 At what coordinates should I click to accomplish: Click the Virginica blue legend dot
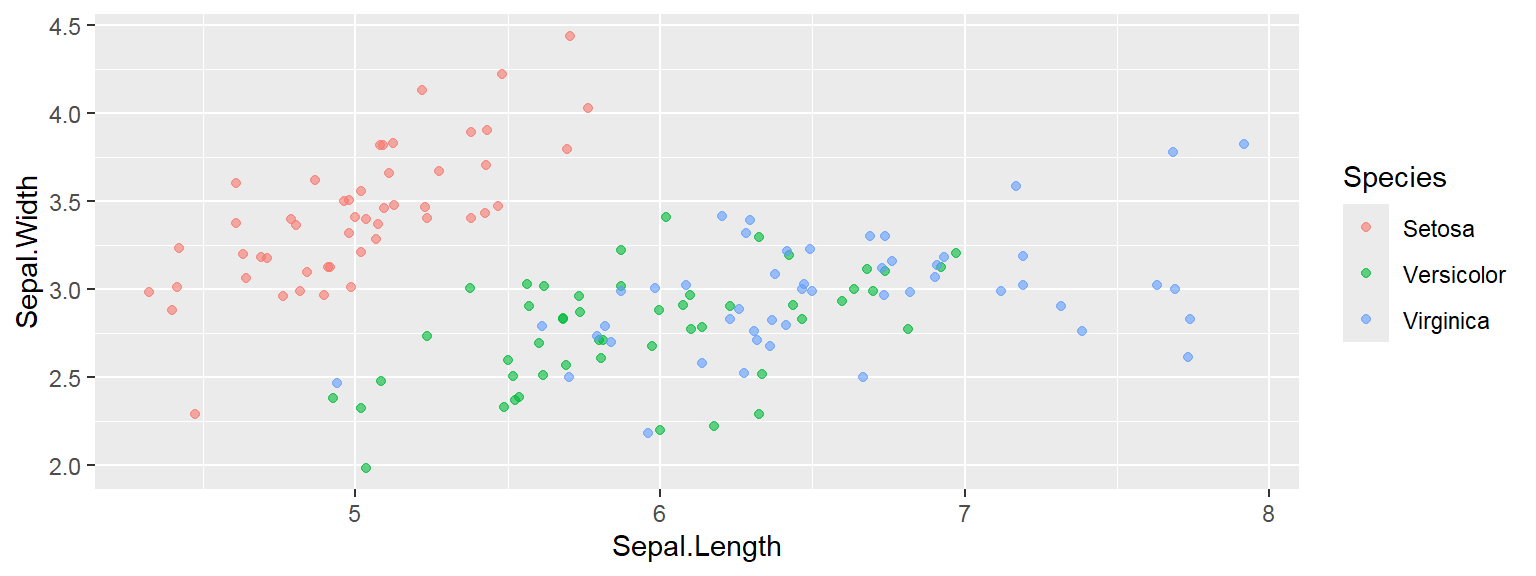[x=1366, y=320]
